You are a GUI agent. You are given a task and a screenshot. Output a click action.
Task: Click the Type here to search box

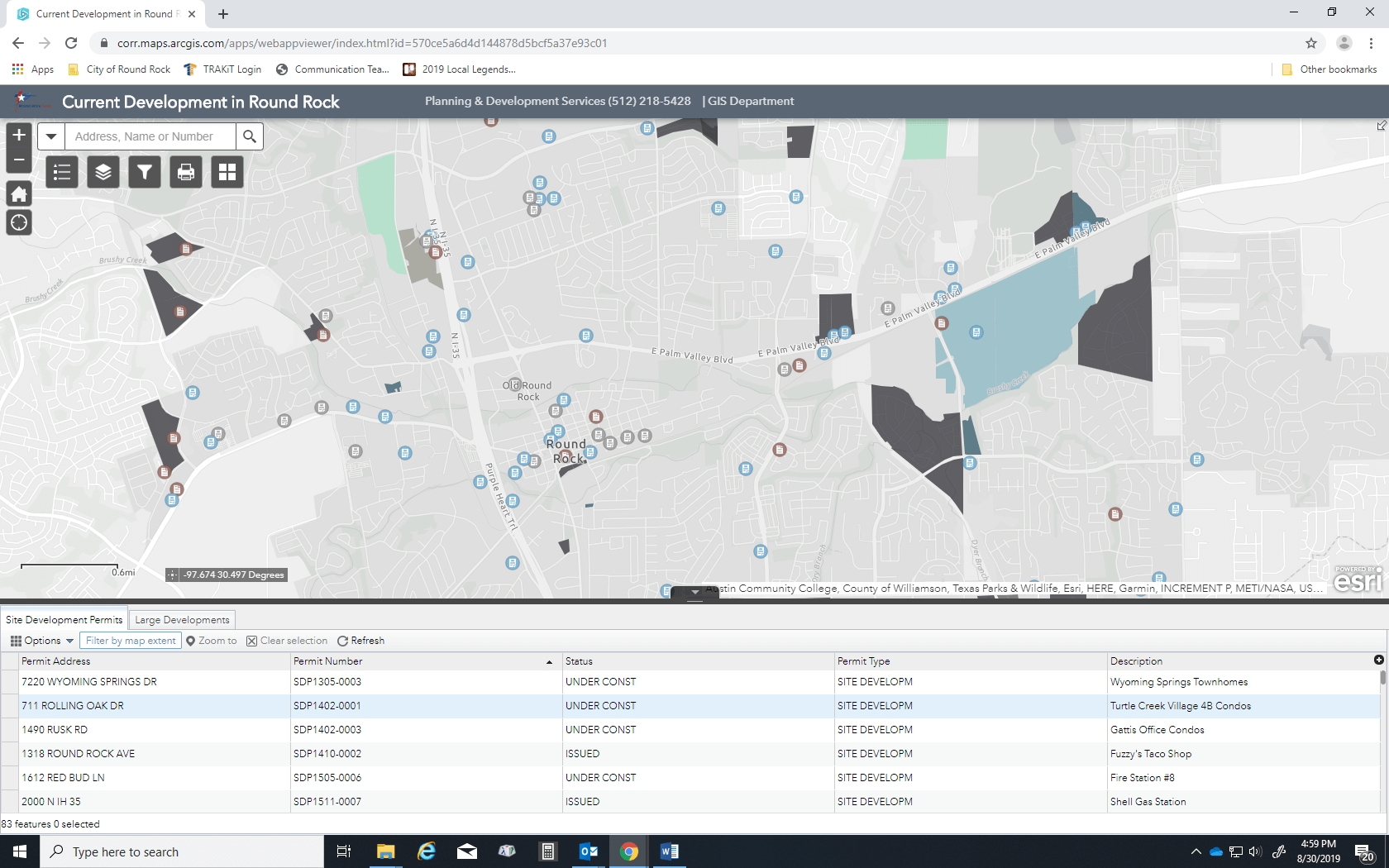182,851
